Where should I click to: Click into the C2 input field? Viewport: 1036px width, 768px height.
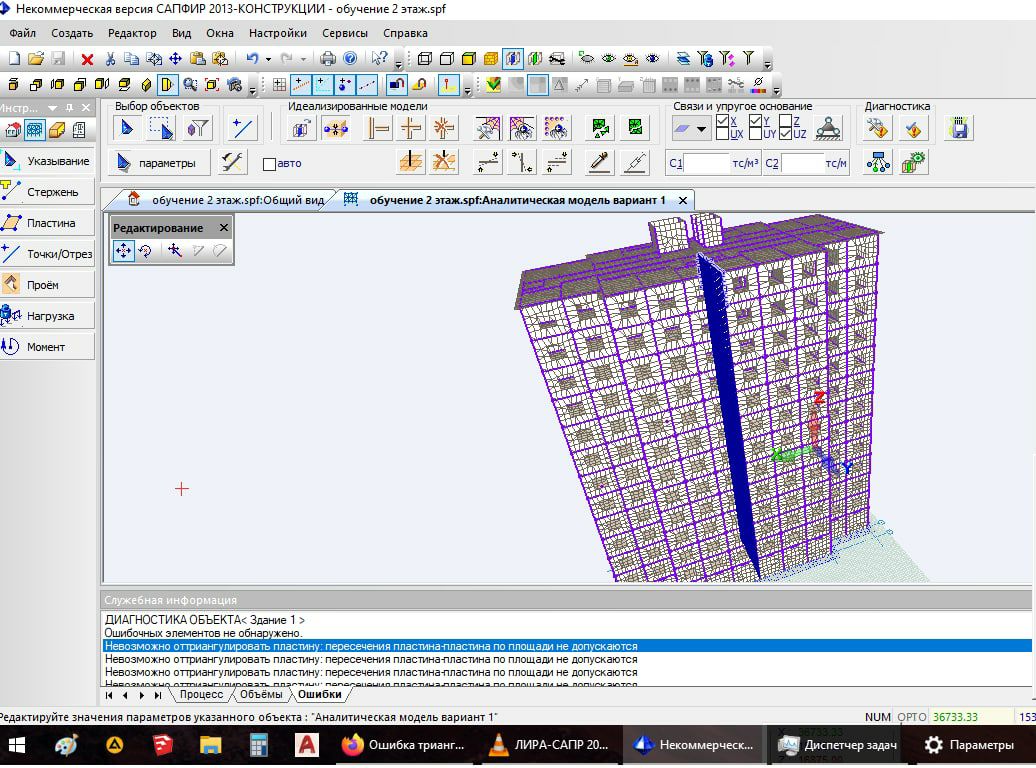pos(802,163)
